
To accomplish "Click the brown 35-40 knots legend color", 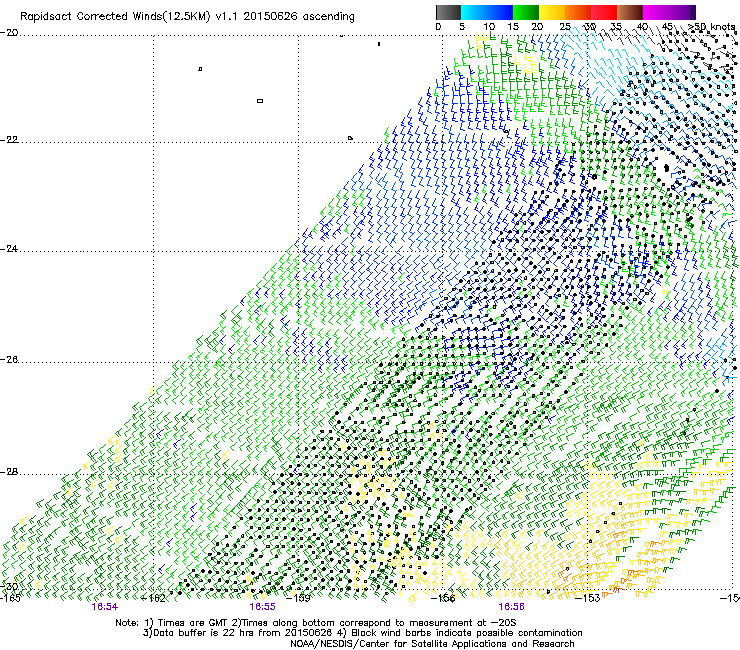I will pyautogui.click(x=630, y=12).
